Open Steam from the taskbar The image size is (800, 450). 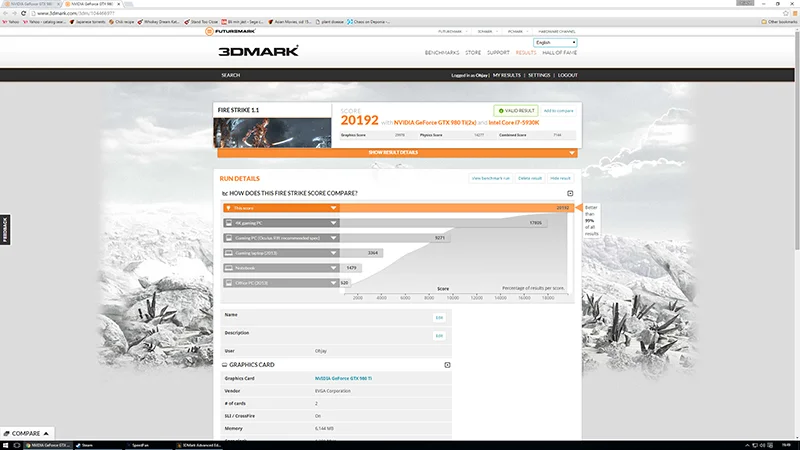coord(85,445)
